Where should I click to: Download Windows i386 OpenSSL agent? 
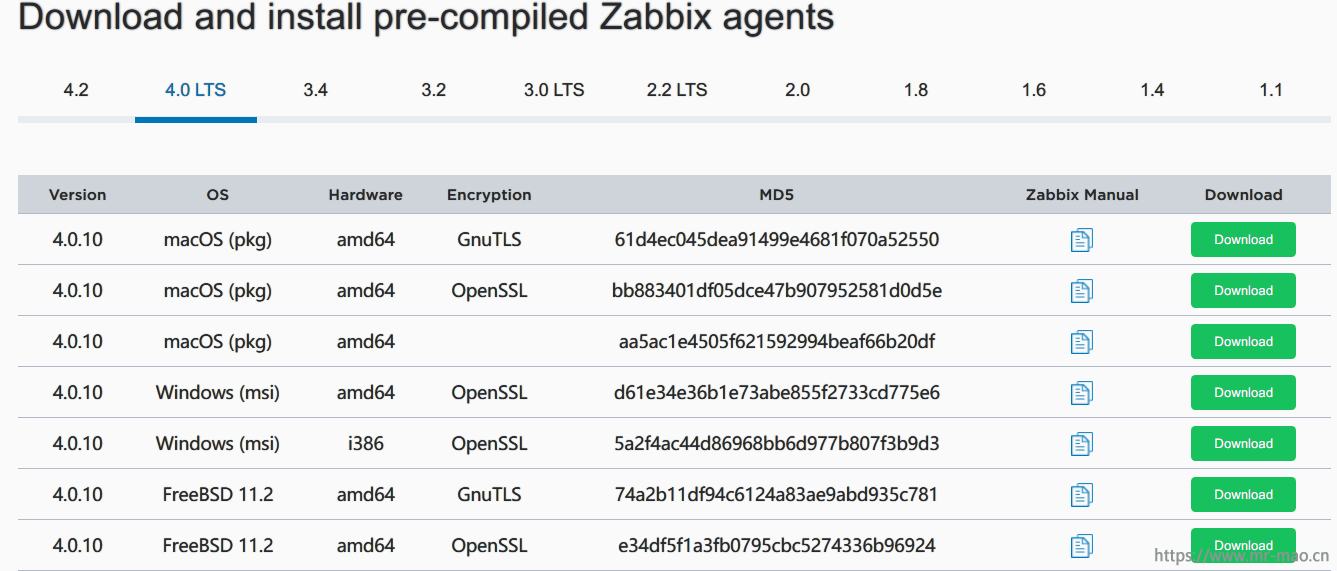1243,444
